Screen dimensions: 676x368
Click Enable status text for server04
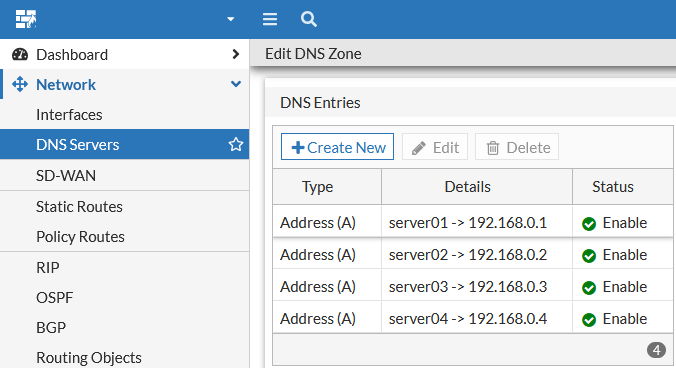pyautogui.click(x=625, y=319)
